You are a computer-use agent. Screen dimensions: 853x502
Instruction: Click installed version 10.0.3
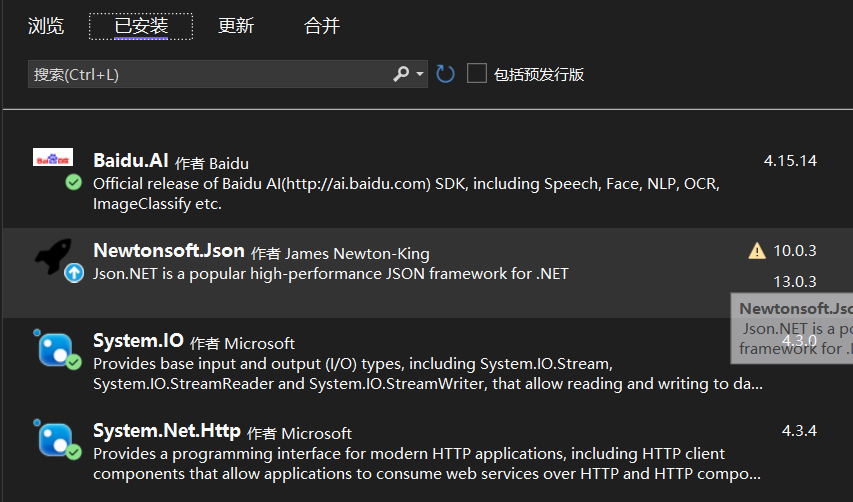point(795,251)
